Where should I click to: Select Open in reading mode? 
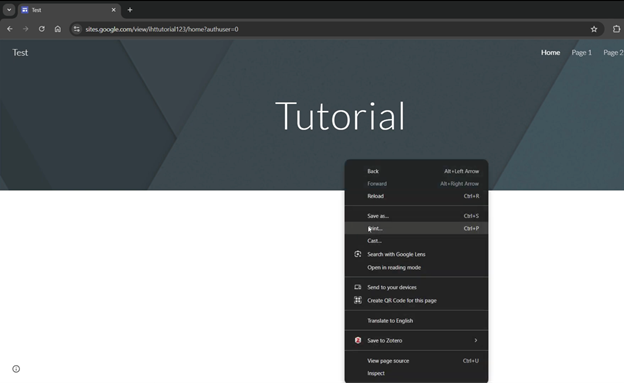pyautogui.click(x=416, y=267)
